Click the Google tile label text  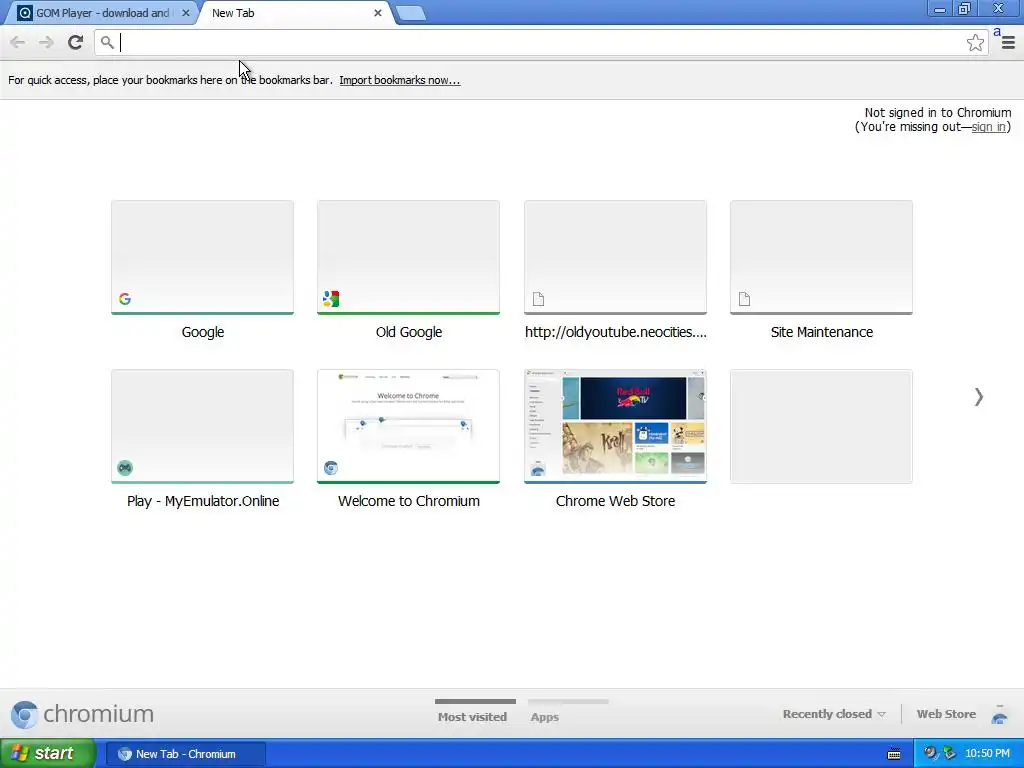(x=202, y=332)
